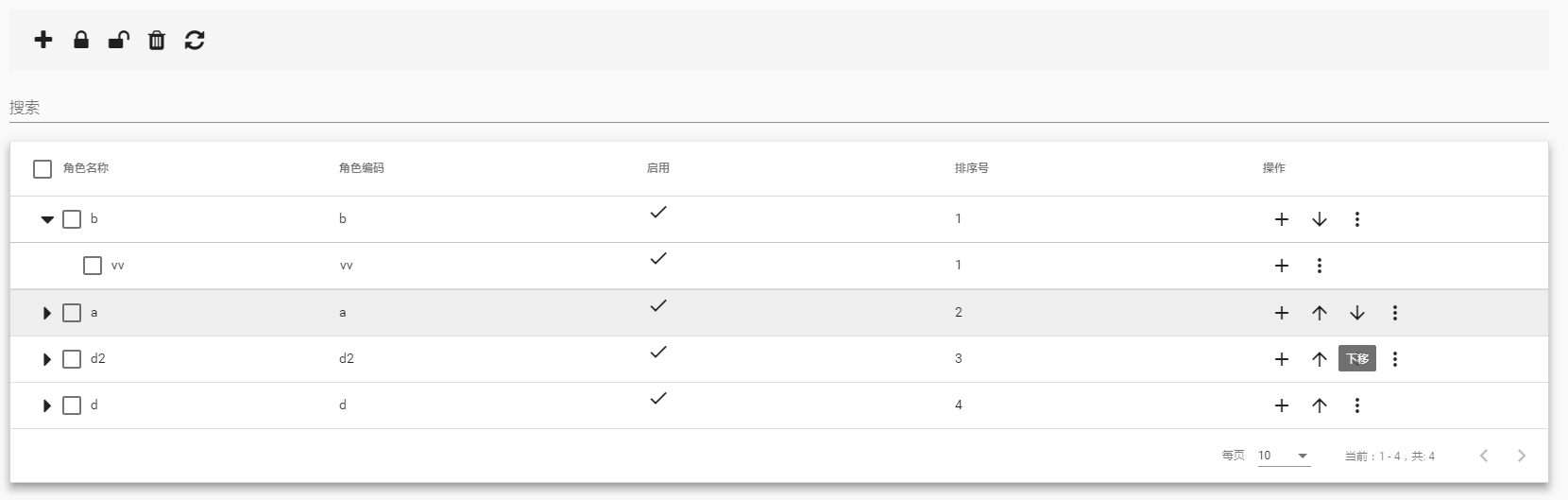Click the refresh icon in the toolbar

195,40
